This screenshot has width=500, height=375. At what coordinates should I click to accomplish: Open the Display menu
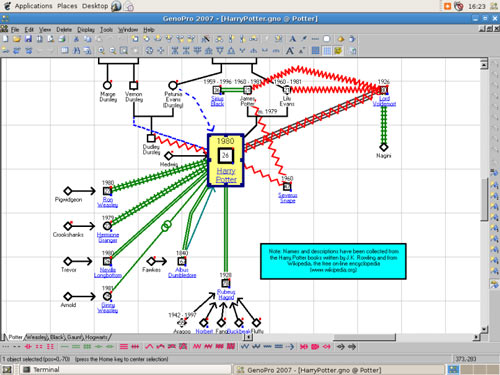pyautogui.click(x=86, y=30)
